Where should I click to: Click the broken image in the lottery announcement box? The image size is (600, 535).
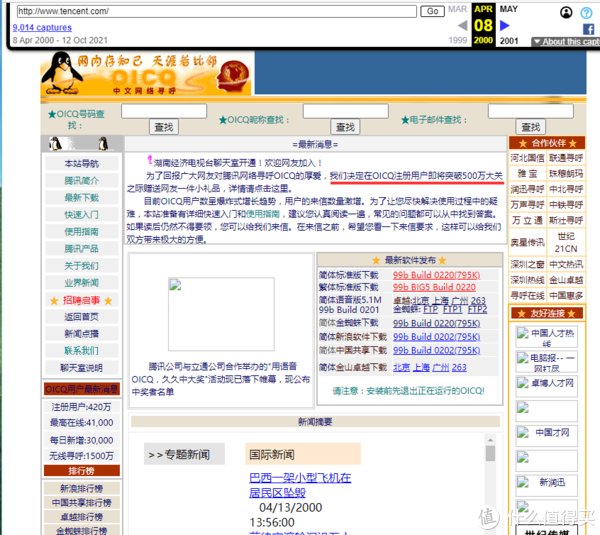[221, 314]
